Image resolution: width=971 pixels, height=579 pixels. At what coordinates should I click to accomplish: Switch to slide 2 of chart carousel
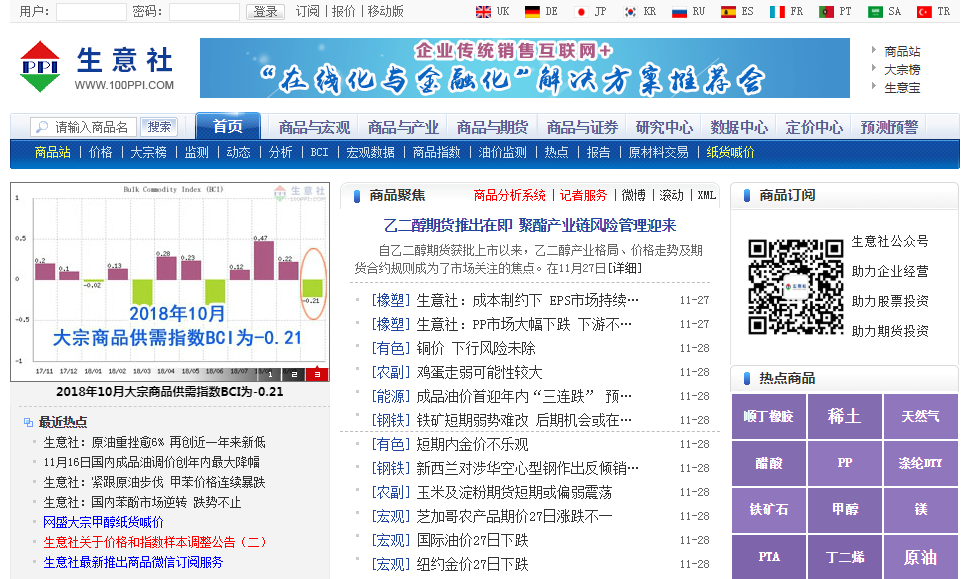pyautogui.click(x=294, y=374)
